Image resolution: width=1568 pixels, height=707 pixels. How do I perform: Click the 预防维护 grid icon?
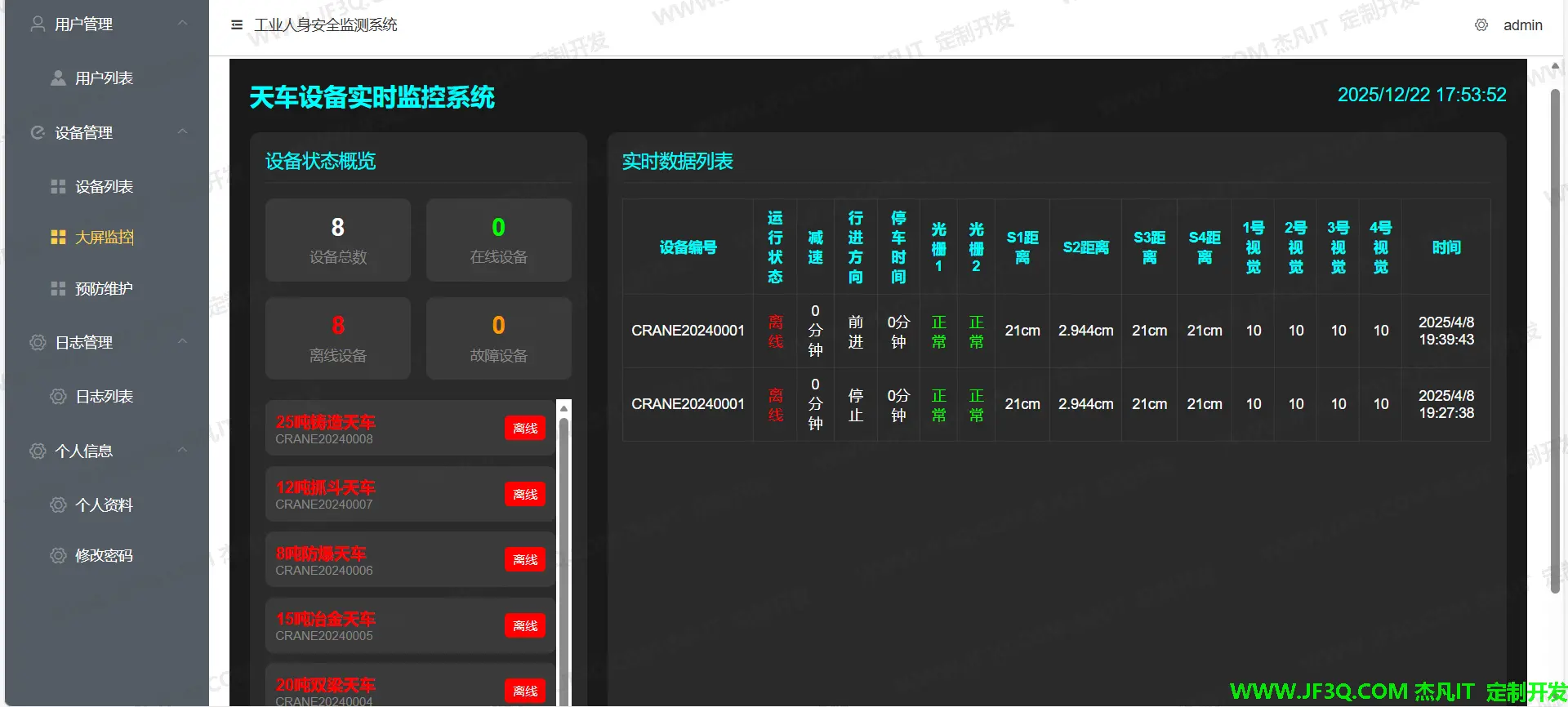58,289
